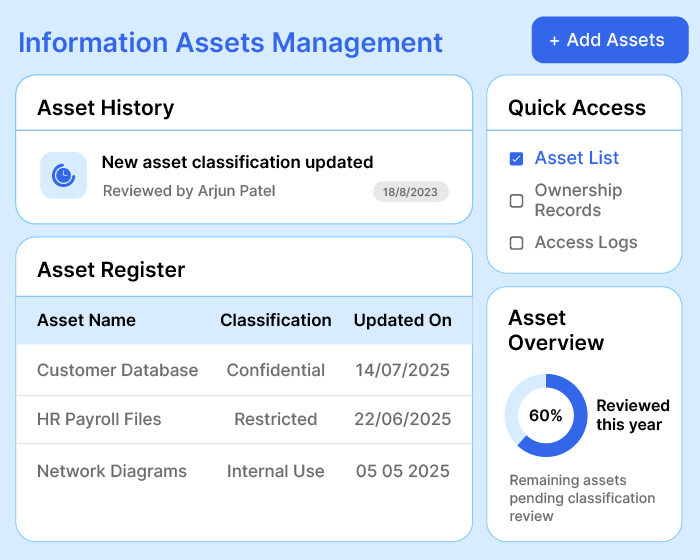Open the Asset List link
The height and width of the screenshot is (560, 700).
pyautogui.click(x=576, y=158)
